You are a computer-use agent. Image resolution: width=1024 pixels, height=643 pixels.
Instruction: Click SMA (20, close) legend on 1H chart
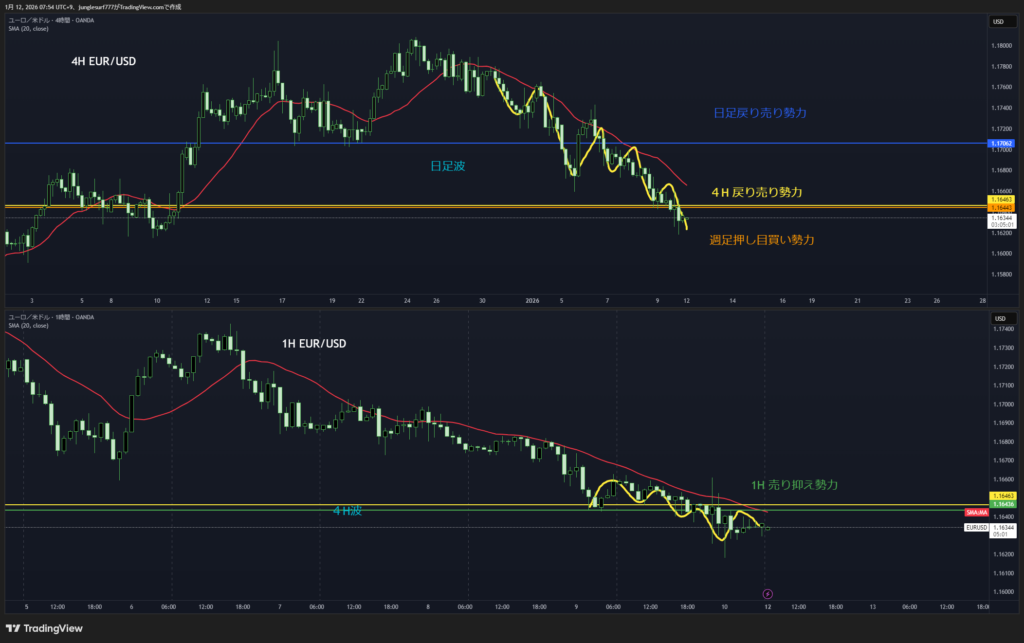coord(30,326)
